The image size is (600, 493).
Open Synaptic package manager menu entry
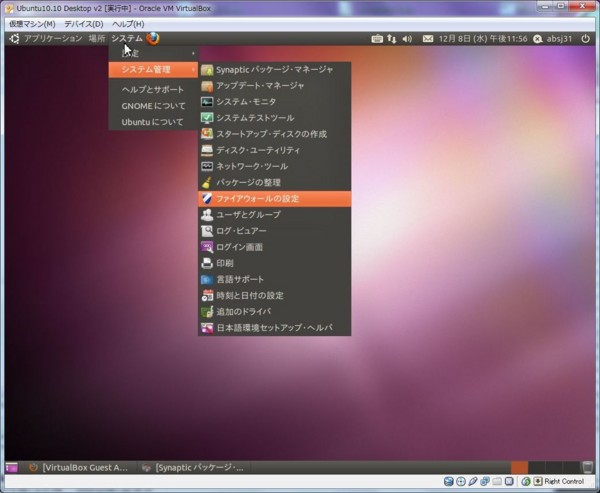[x=274, y=70]
